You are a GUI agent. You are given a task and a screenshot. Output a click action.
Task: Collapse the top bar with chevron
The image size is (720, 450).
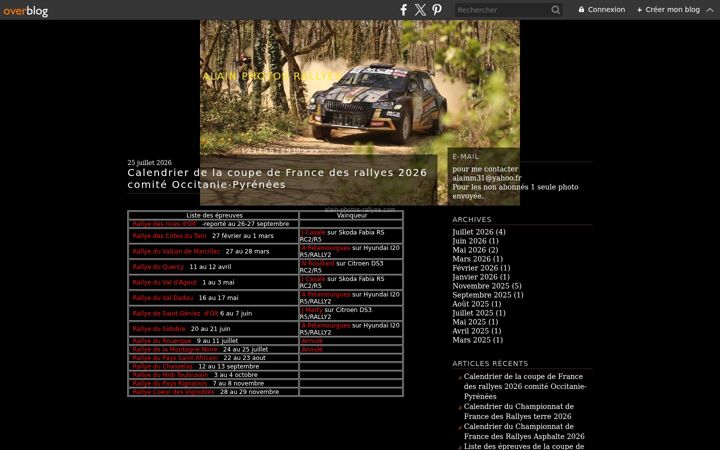point(710,10)
